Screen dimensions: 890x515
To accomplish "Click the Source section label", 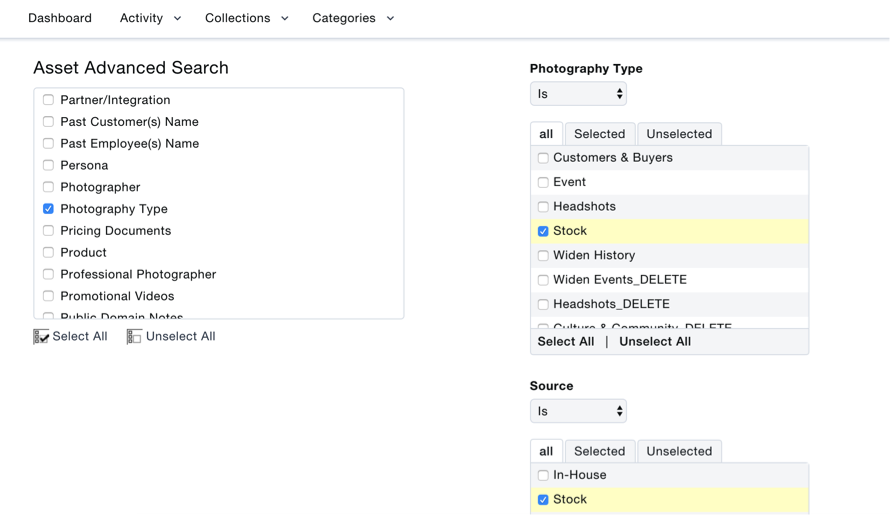I will [552, 386].
